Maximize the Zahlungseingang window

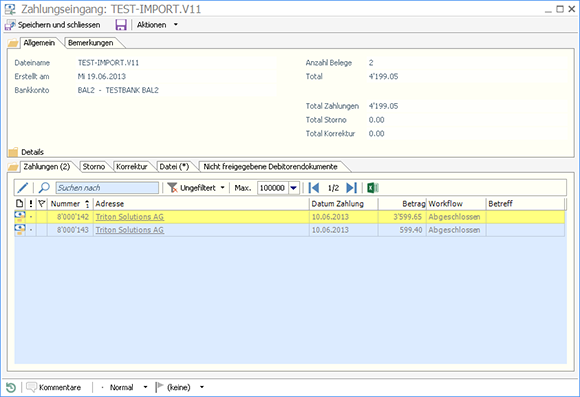coord(560,9)
